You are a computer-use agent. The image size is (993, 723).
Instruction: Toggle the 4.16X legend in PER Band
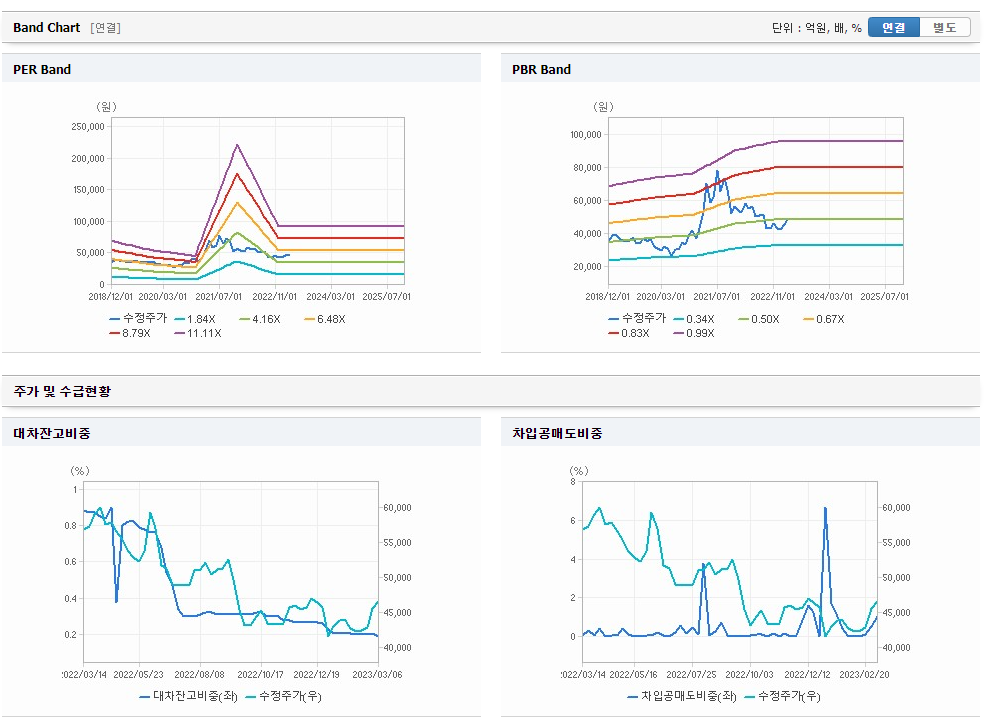coord(260,319)
